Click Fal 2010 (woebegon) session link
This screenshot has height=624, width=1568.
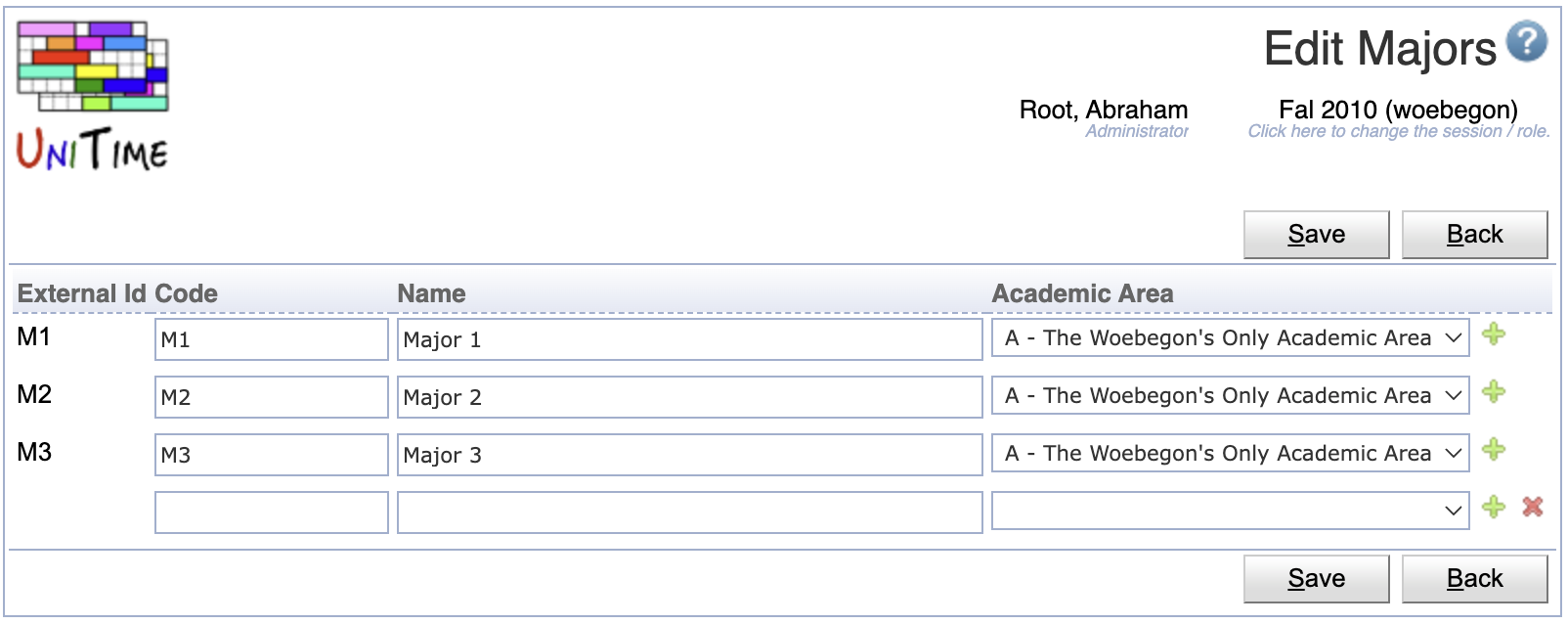pos(1398,110)
